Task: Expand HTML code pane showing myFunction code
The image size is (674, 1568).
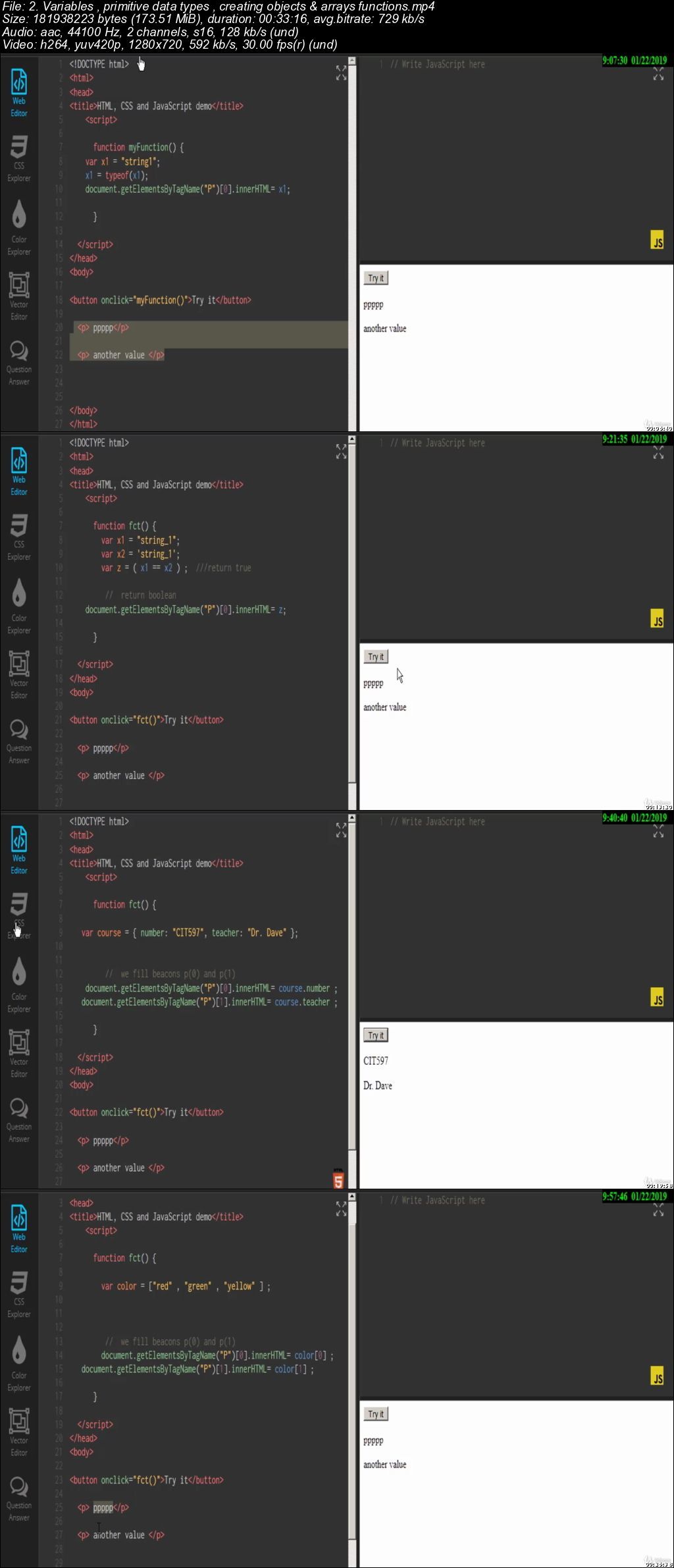Action: (341, 72)
